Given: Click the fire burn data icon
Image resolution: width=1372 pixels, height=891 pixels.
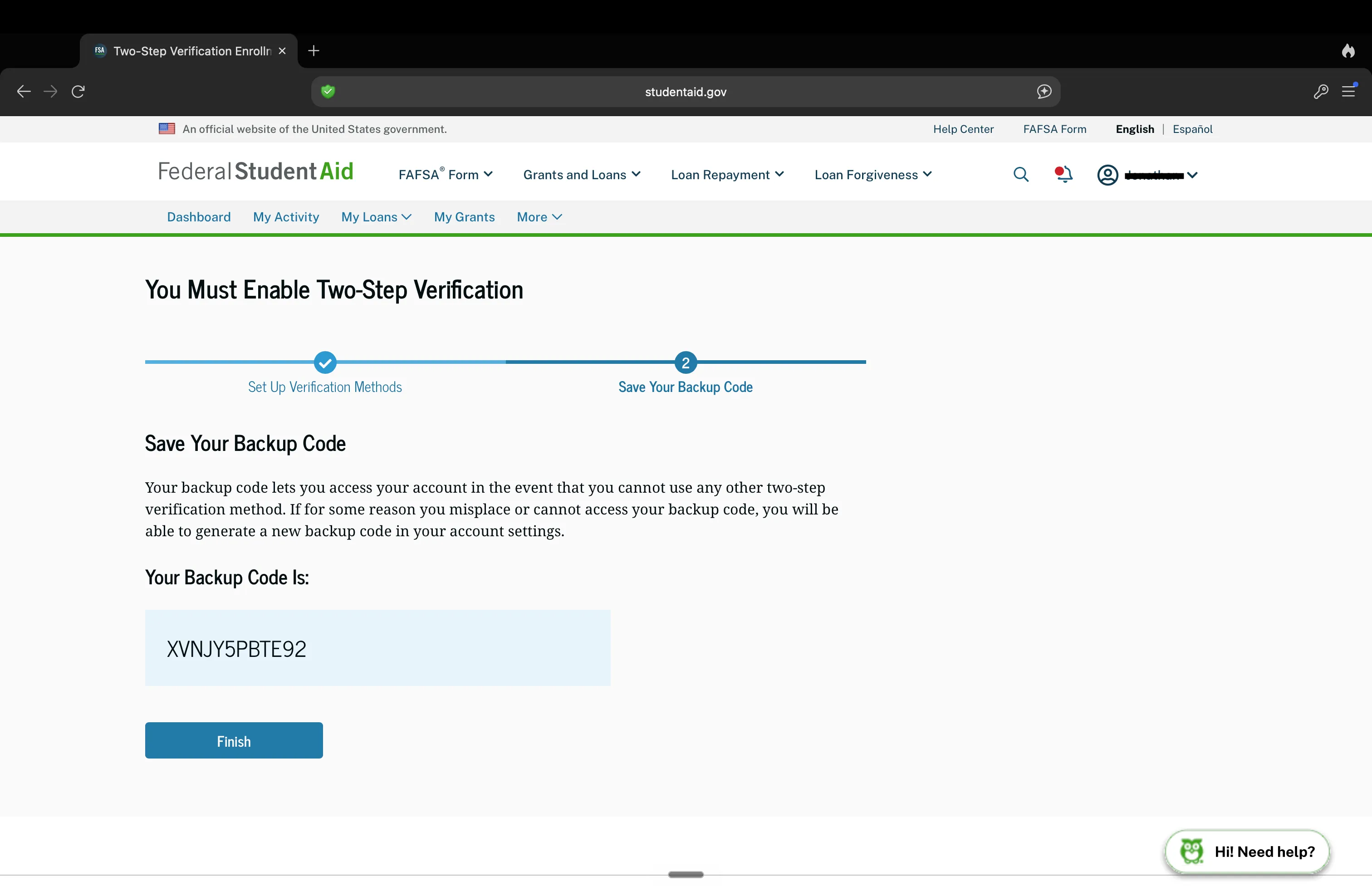Looking at the screenshot, I should point(1348,51).
